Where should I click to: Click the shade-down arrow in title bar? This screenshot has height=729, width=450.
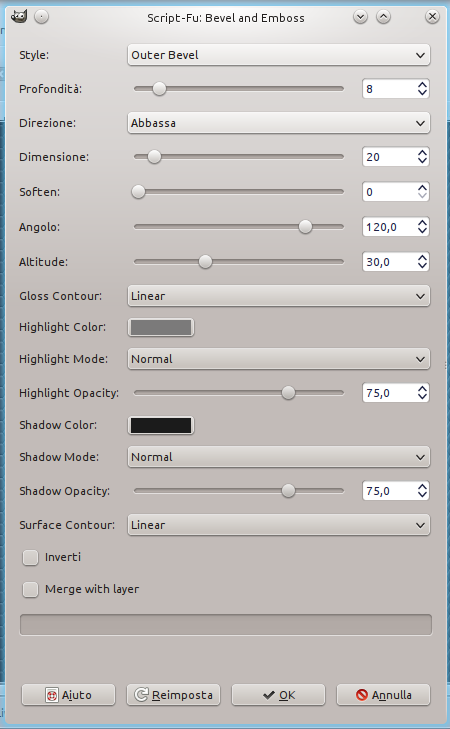[x=360, y=17]
